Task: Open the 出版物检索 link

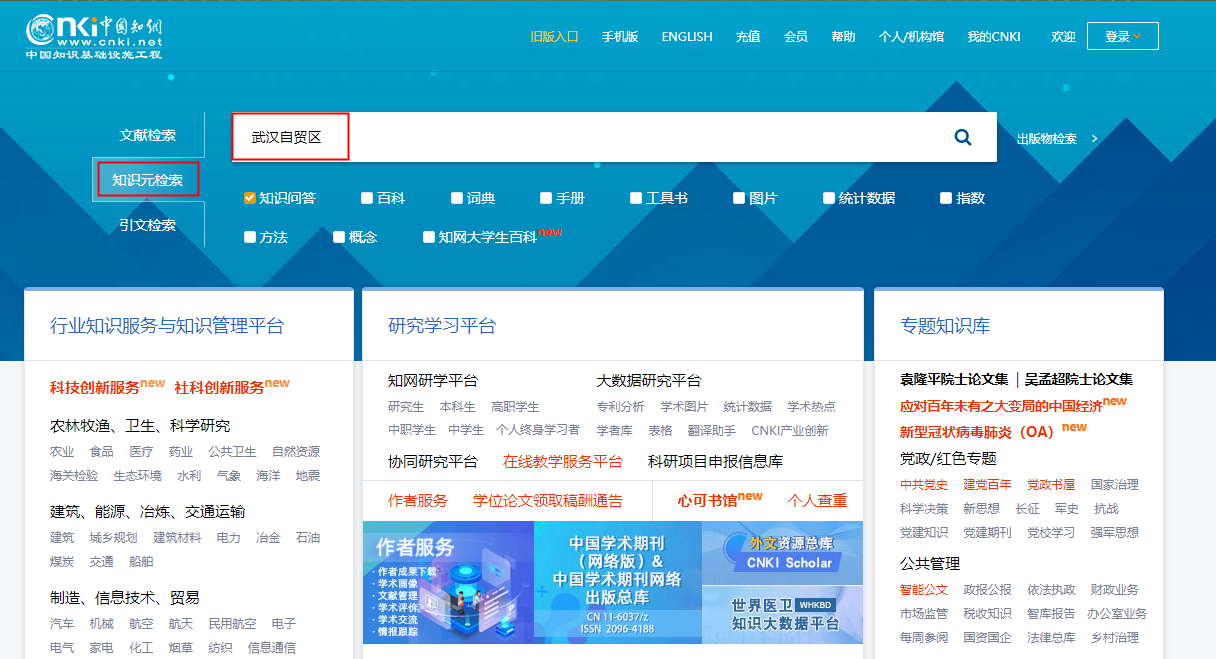Action: pyautogui.click(x=1047, y=138)
